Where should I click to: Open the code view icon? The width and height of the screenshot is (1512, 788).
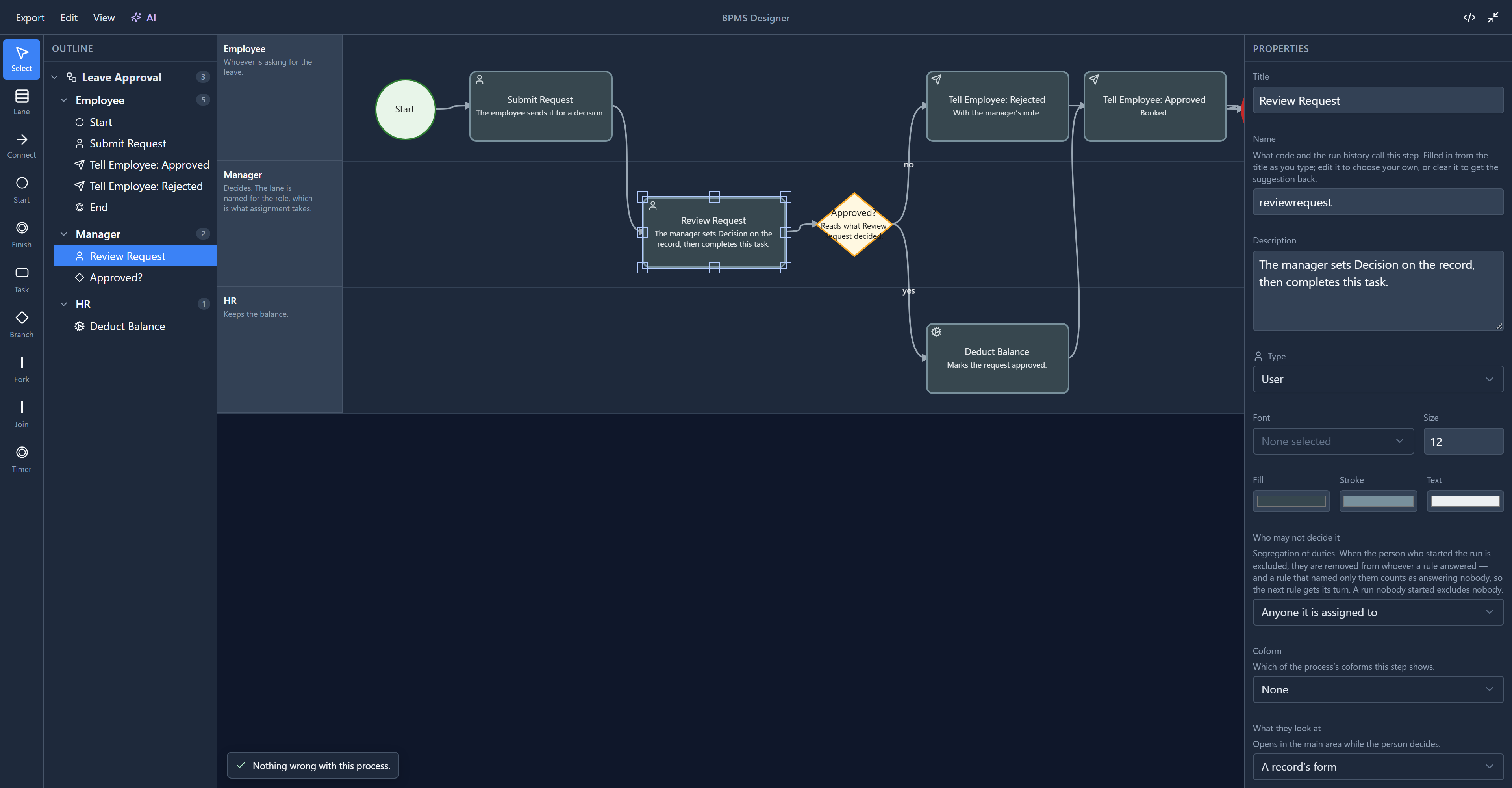pyautogui.click(x=1469, y=17)
